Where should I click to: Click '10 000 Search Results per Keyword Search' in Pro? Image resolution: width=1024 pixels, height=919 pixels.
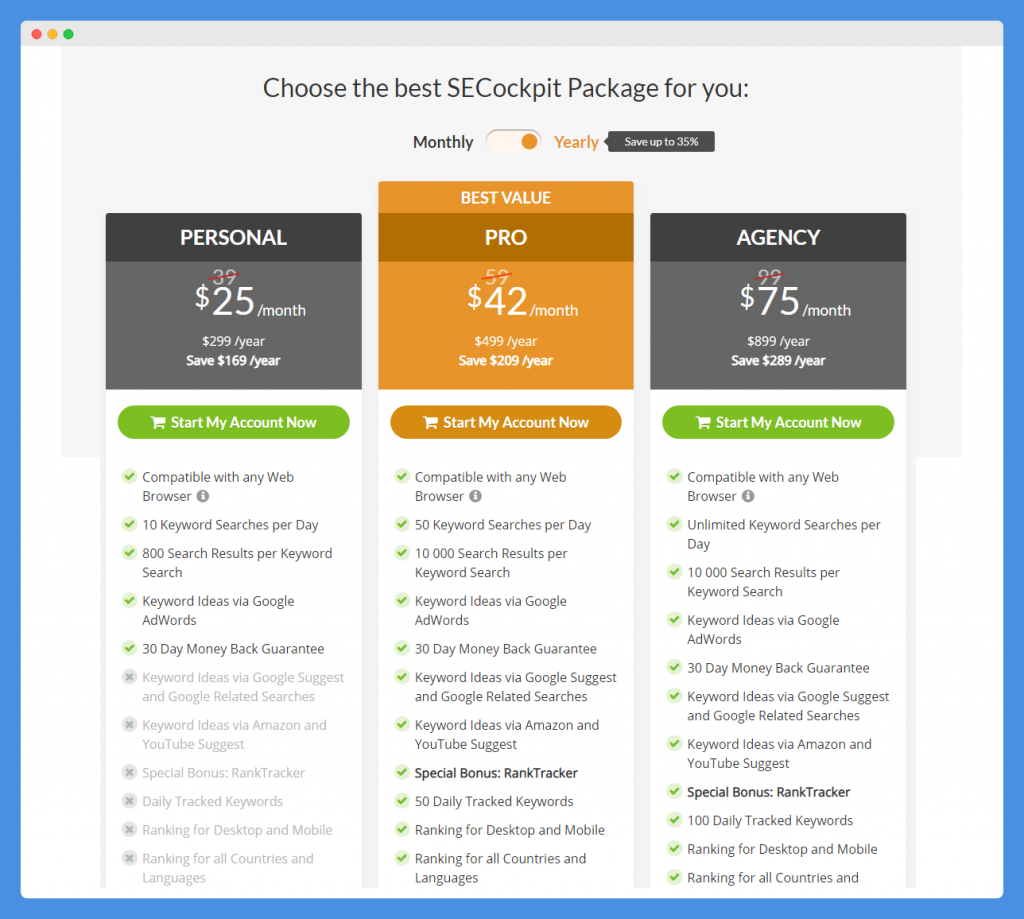[x=490, y=562]
